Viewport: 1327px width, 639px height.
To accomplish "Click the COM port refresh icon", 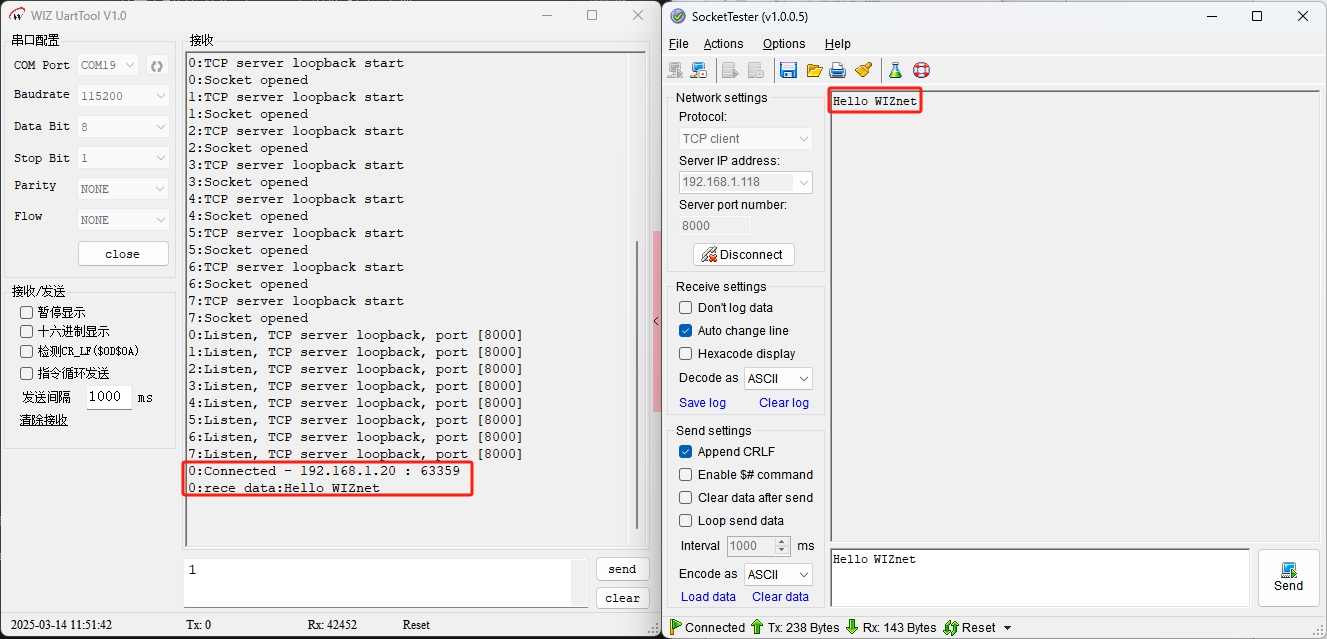I will (x=157, y=66).
